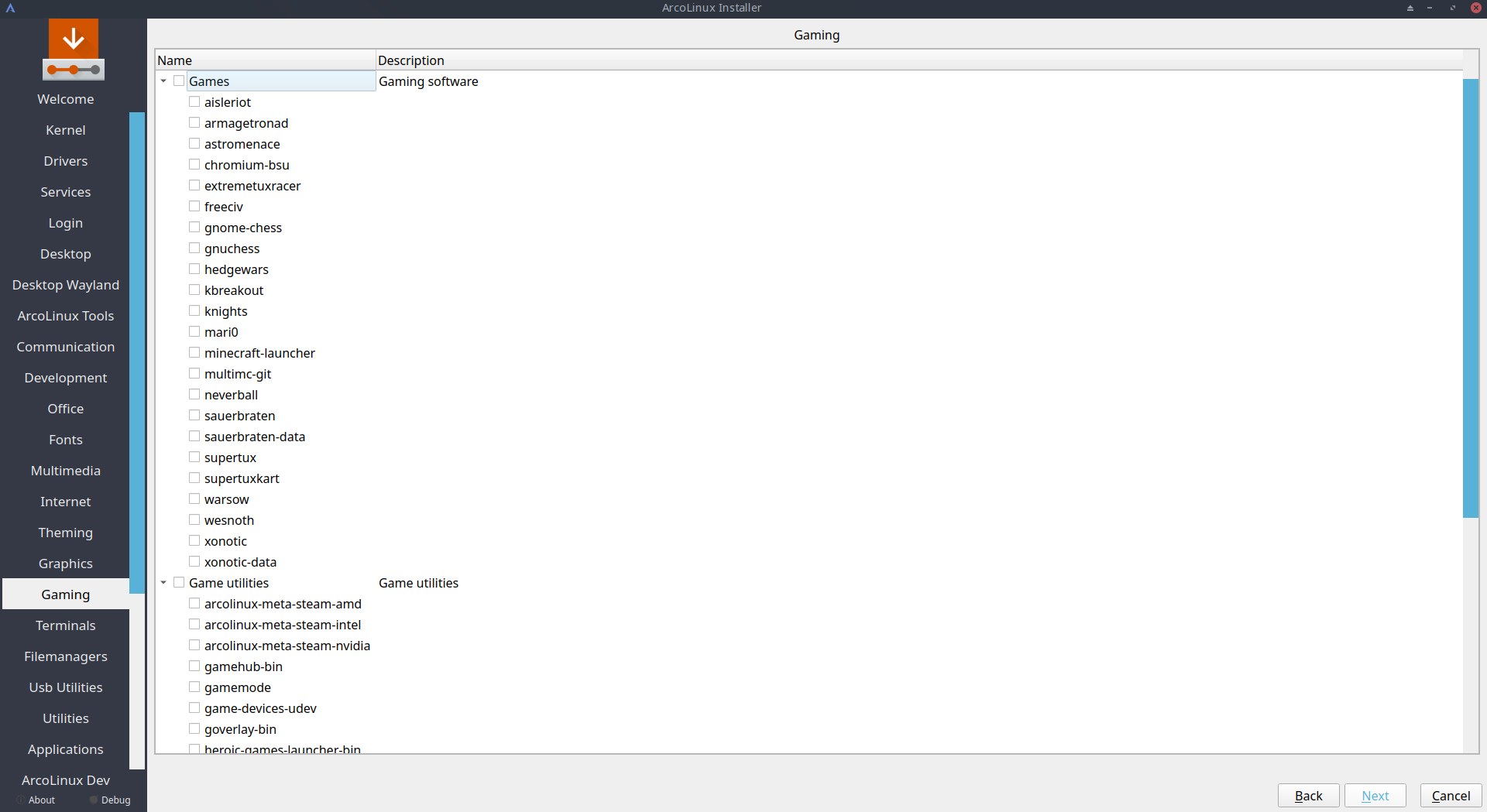The image size is (1487, 812).
Task: Go to the Filemanagers step
Action: click(x=66, y=656)
